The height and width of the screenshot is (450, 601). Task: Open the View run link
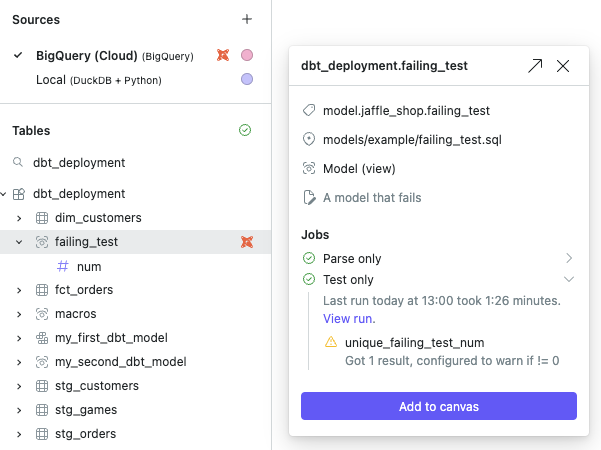349,319
